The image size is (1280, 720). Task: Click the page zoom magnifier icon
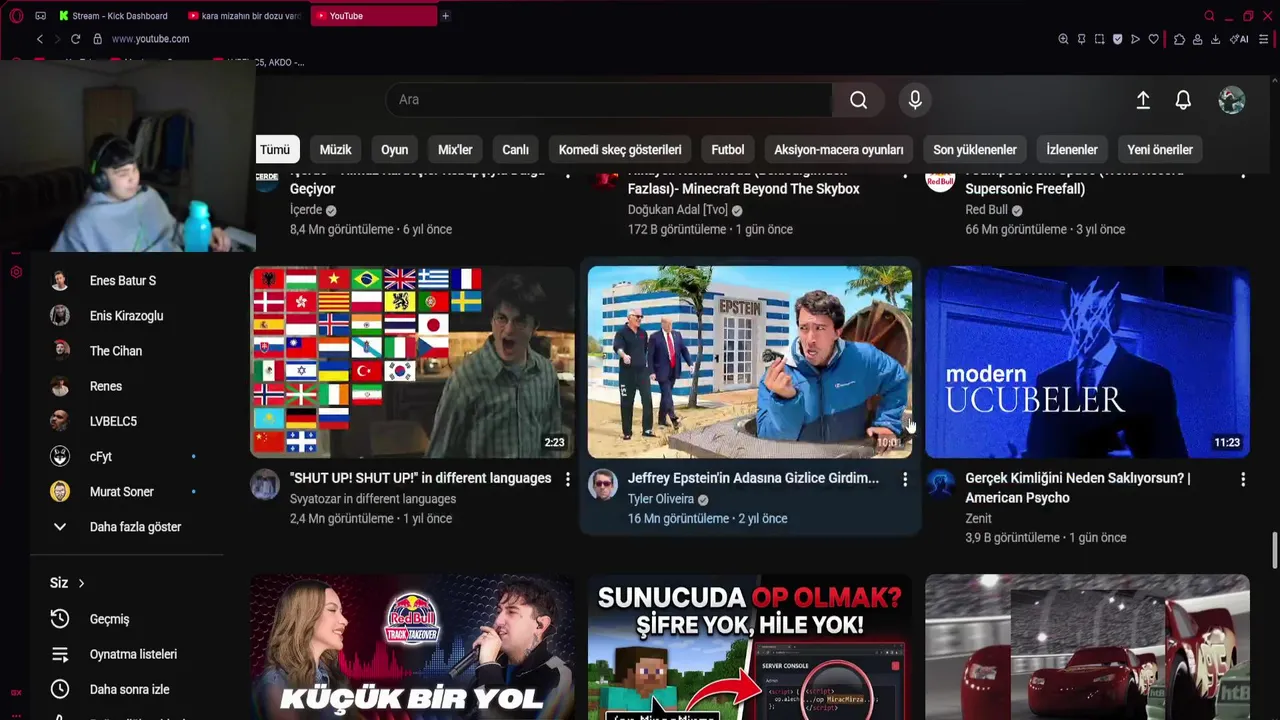1063,39
